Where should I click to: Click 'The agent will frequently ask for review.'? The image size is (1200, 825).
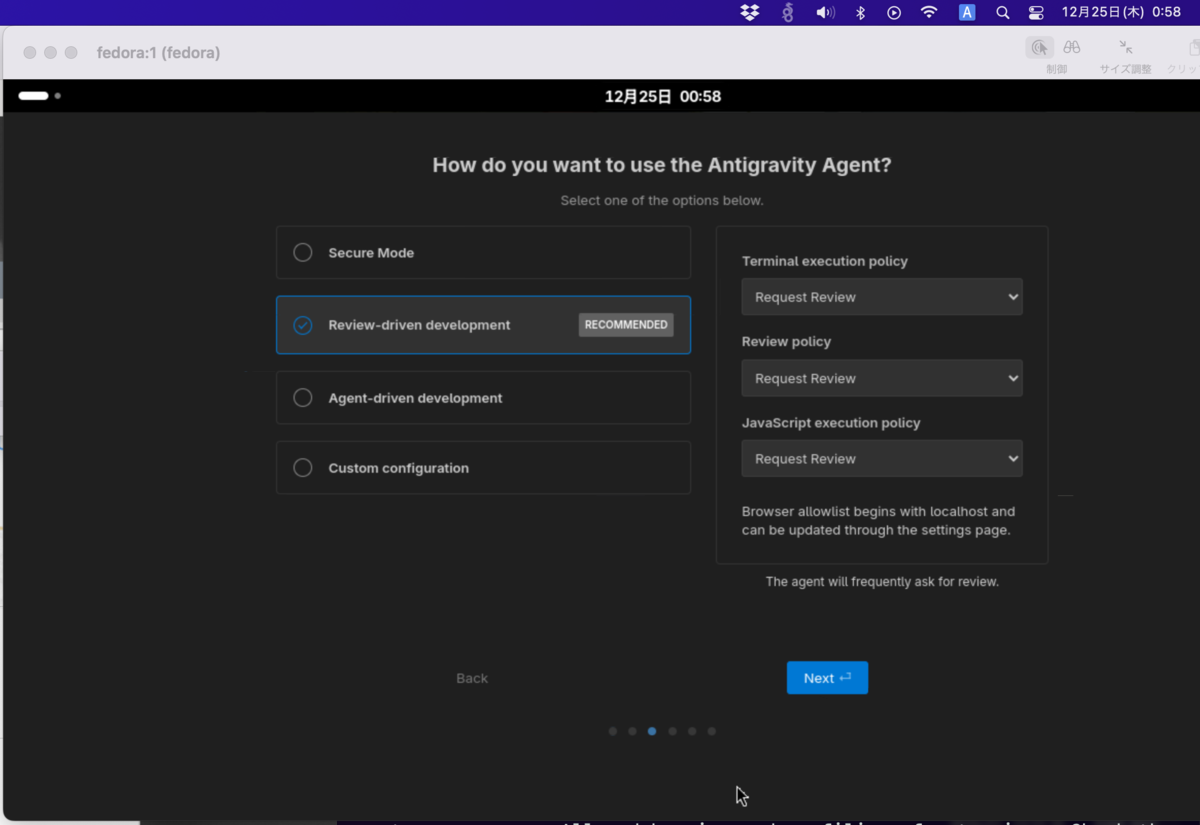(x=882, y=581)
